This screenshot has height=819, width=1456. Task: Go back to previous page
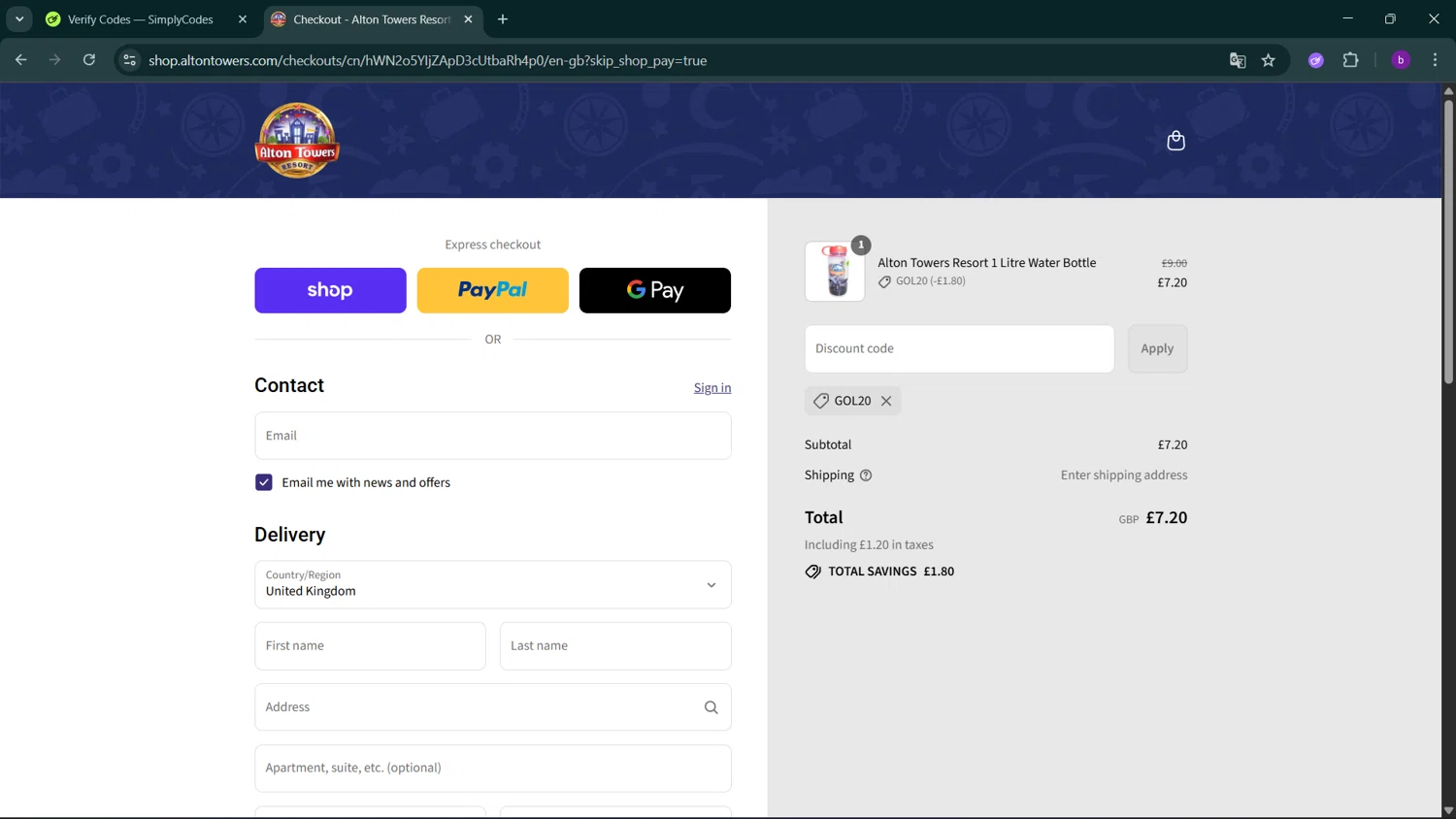tap(20, 60)
